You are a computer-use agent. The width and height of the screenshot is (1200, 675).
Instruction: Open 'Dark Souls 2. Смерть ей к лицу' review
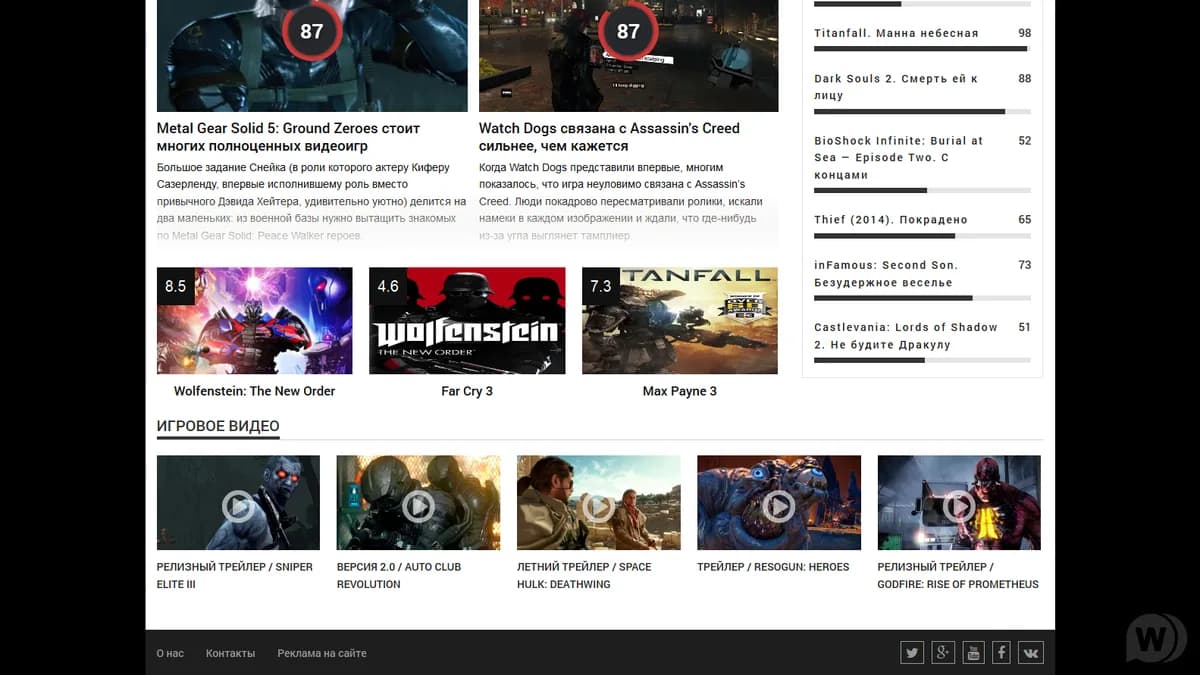(x=896, y=87)
